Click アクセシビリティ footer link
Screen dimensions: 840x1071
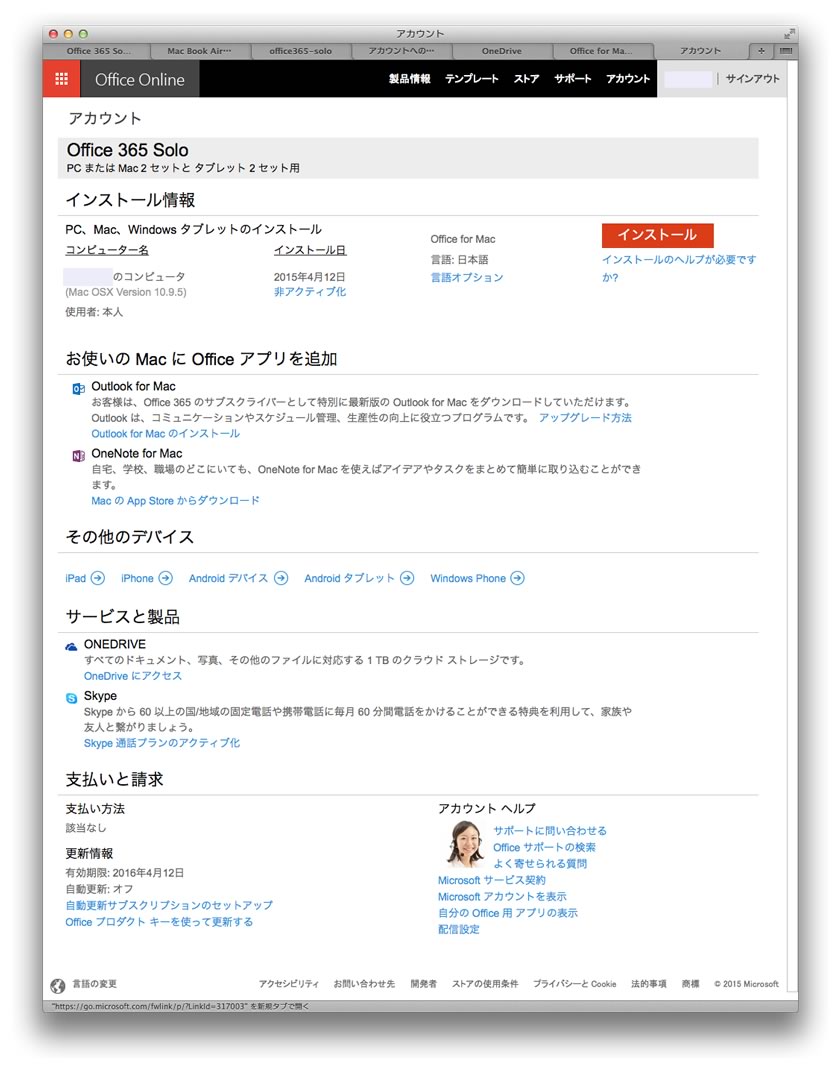point(289,984)
